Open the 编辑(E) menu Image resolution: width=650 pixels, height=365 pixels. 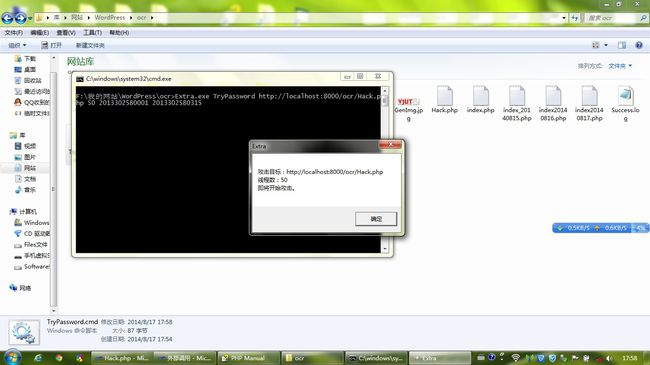[x=39, y=32]
